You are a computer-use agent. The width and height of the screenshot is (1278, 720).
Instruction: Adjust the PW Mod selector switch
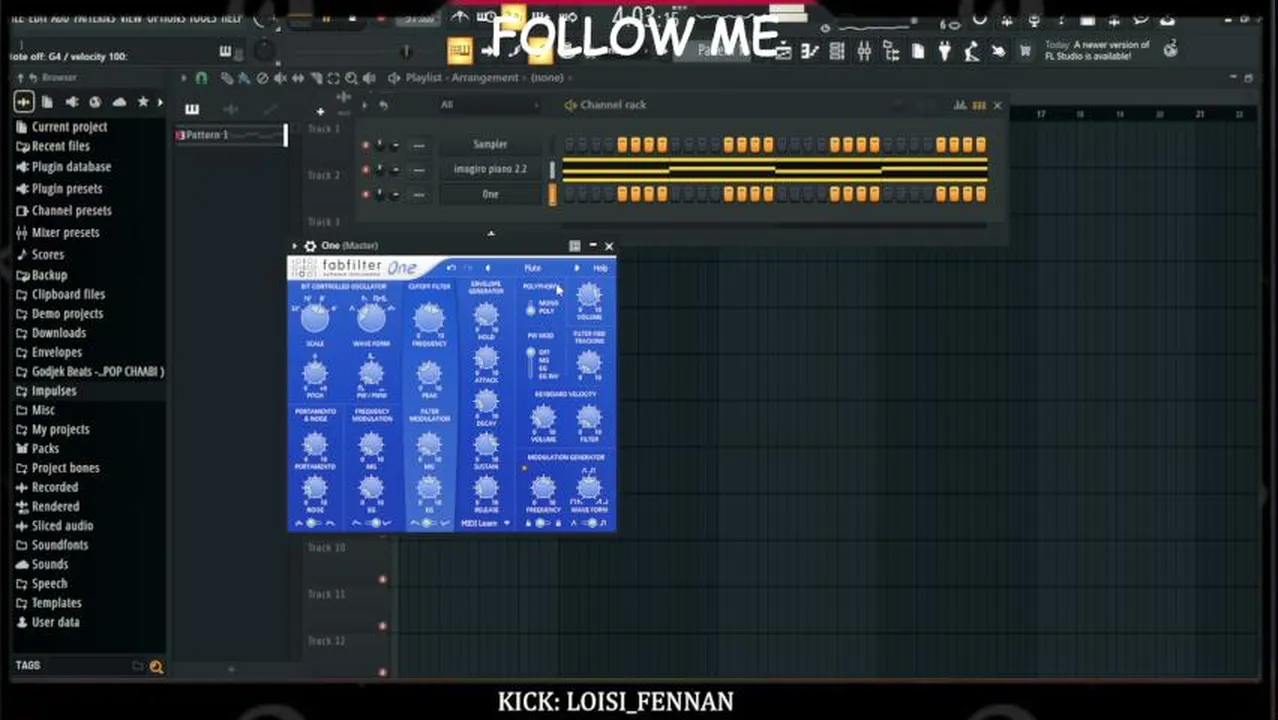point(531,363)
